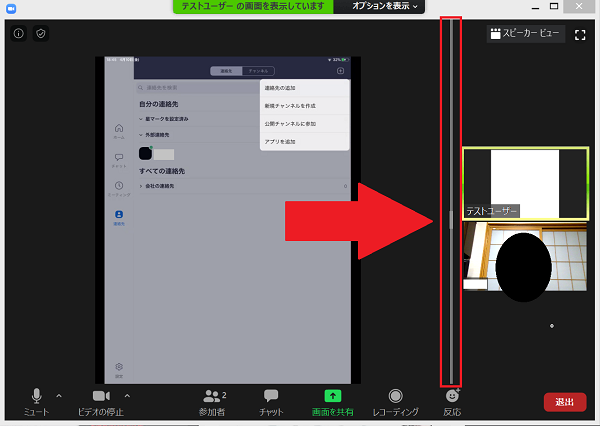600x426 pixels.
Task: Click the plus icon in shared iPad header
Action: [x=340, y=71]
